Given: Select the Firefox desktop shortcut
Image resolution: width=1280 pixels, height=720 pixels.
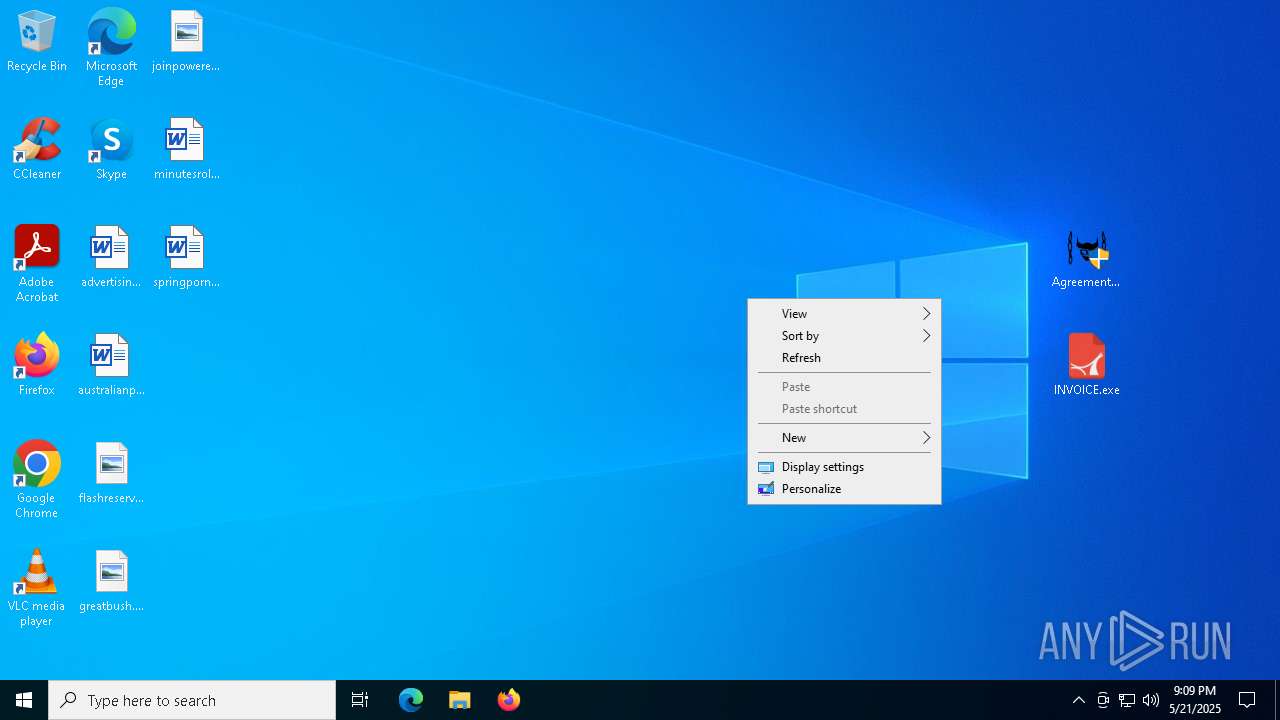Looking at the screenshot, I should pyautogui.click(x=37, y=366).
